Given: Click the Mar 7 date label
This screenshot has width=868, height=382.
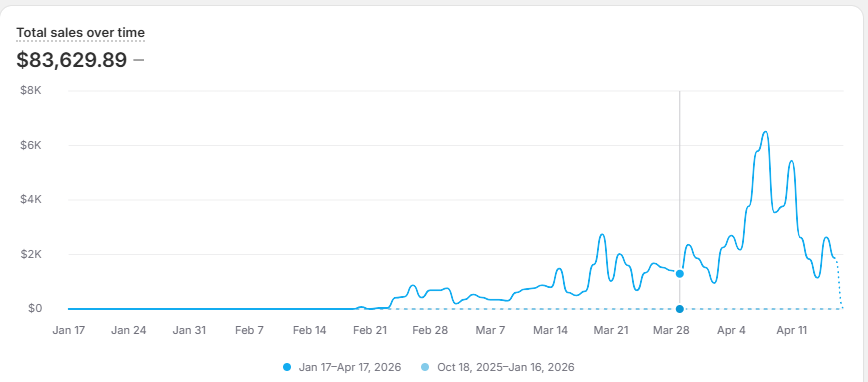Looking at the screenshot, I should coord(490,331).
